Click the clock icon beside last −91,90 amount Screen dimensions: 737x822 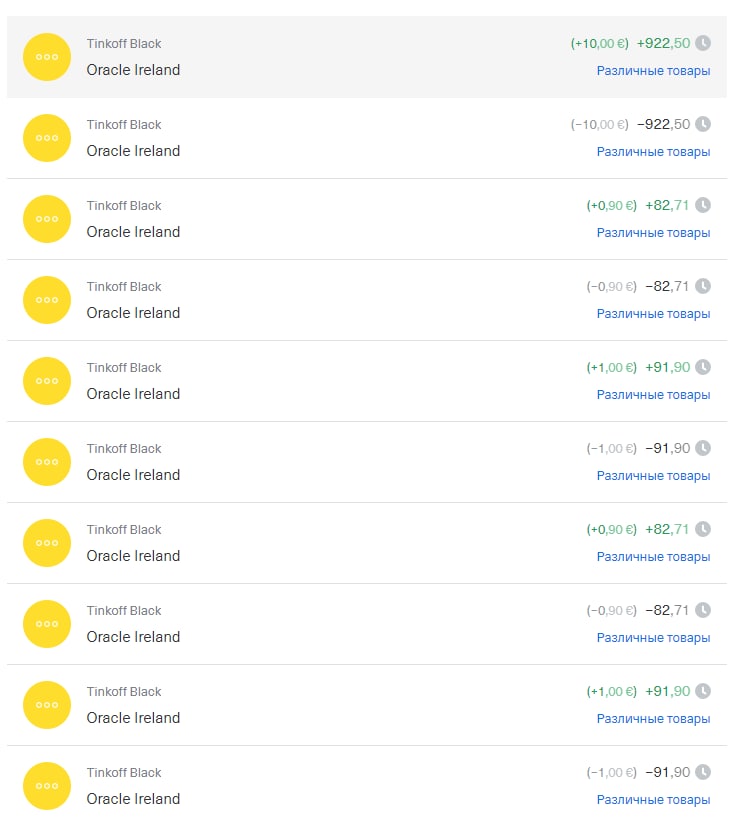703,772
